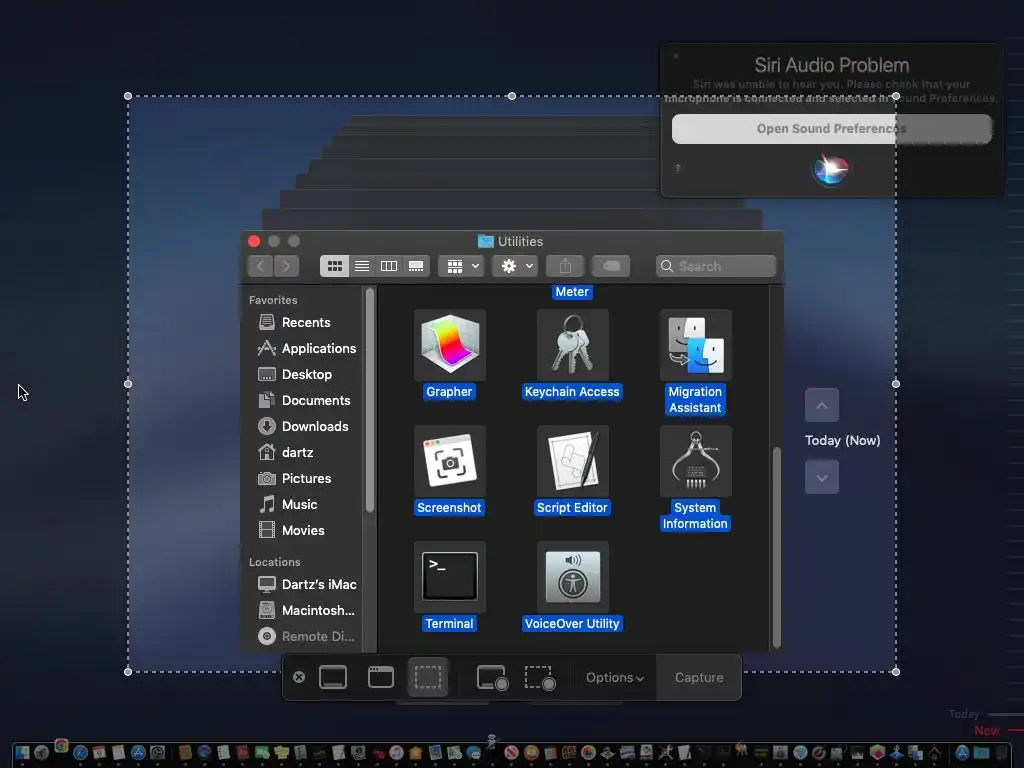Image resolution: width=1024 pixels, height=768 pixels.
Task: Select the Macintosh HD location
Action: (306, 611)
